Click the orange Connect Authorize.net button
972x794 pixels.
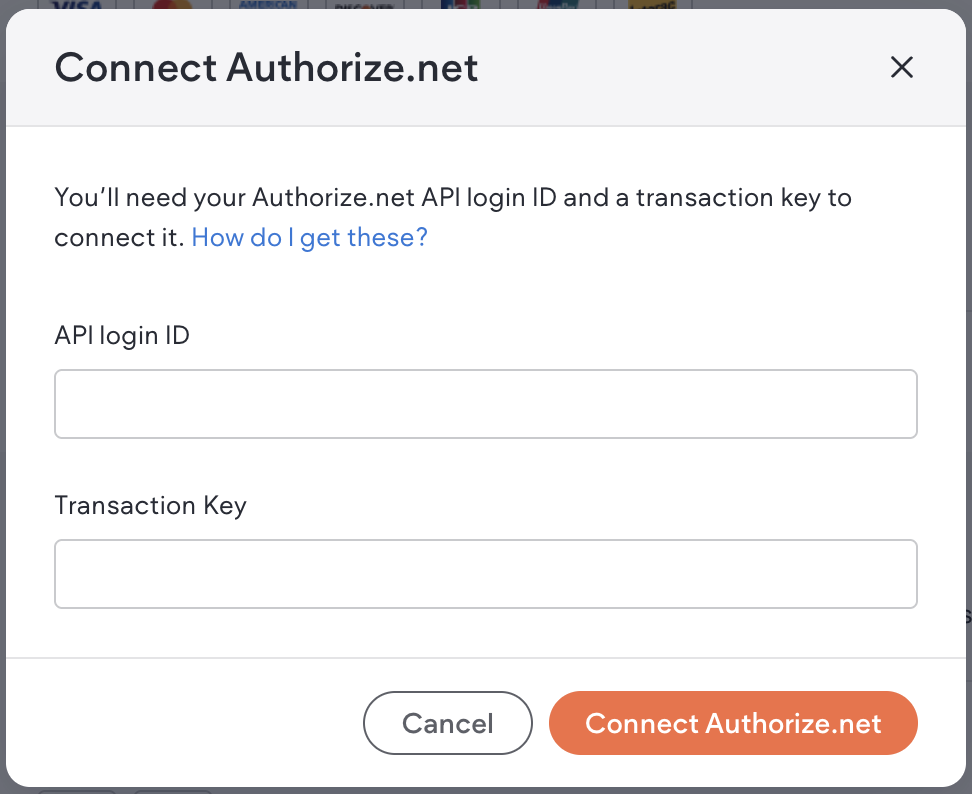coord(733,723)
